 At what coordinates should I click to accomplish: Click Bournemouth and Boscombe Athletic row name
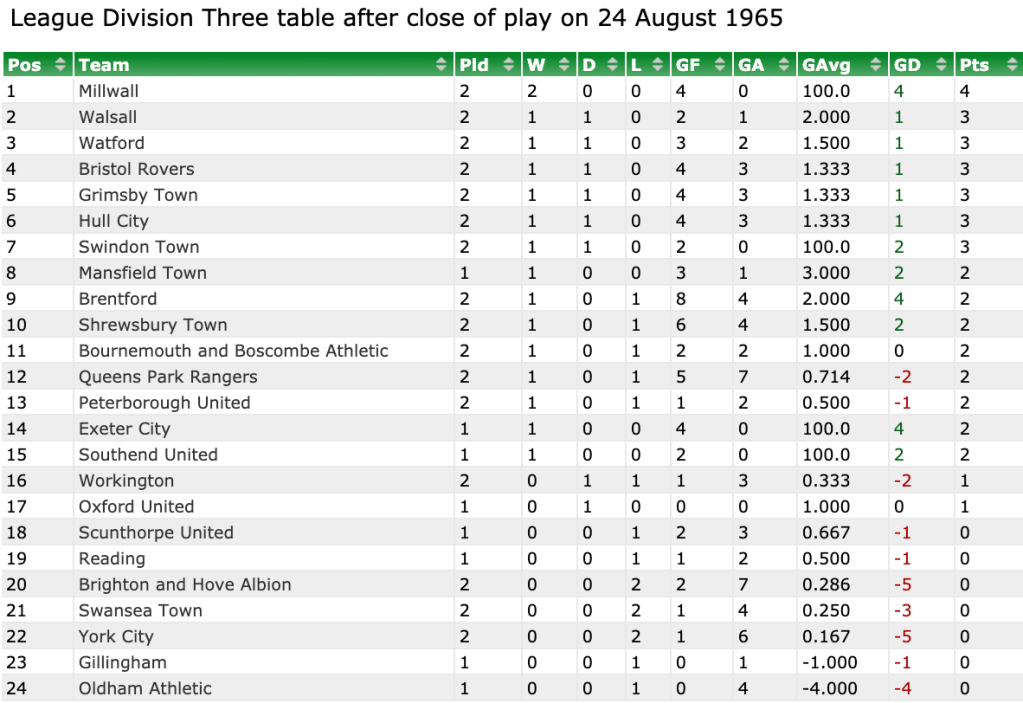(233, 351)
